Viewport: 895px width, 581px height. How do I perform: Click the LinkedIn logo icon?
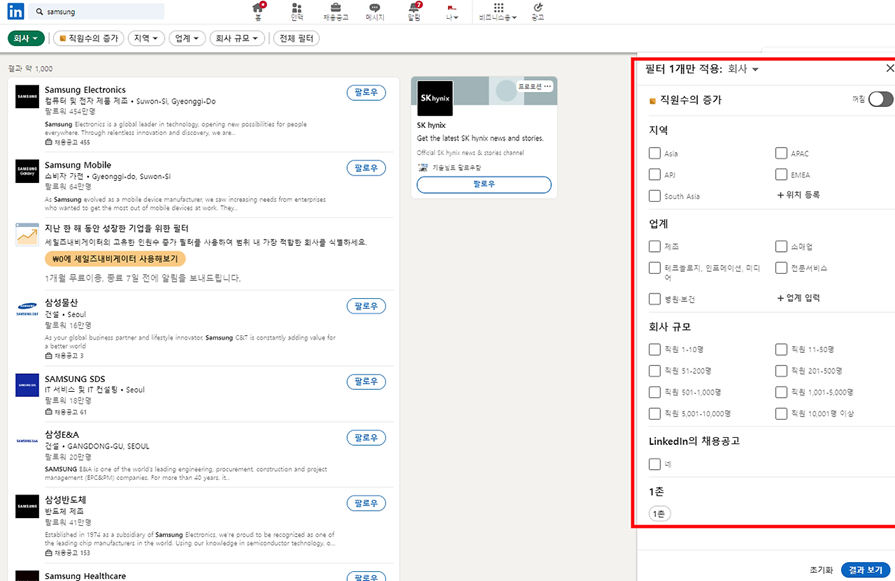coord(16,11)
